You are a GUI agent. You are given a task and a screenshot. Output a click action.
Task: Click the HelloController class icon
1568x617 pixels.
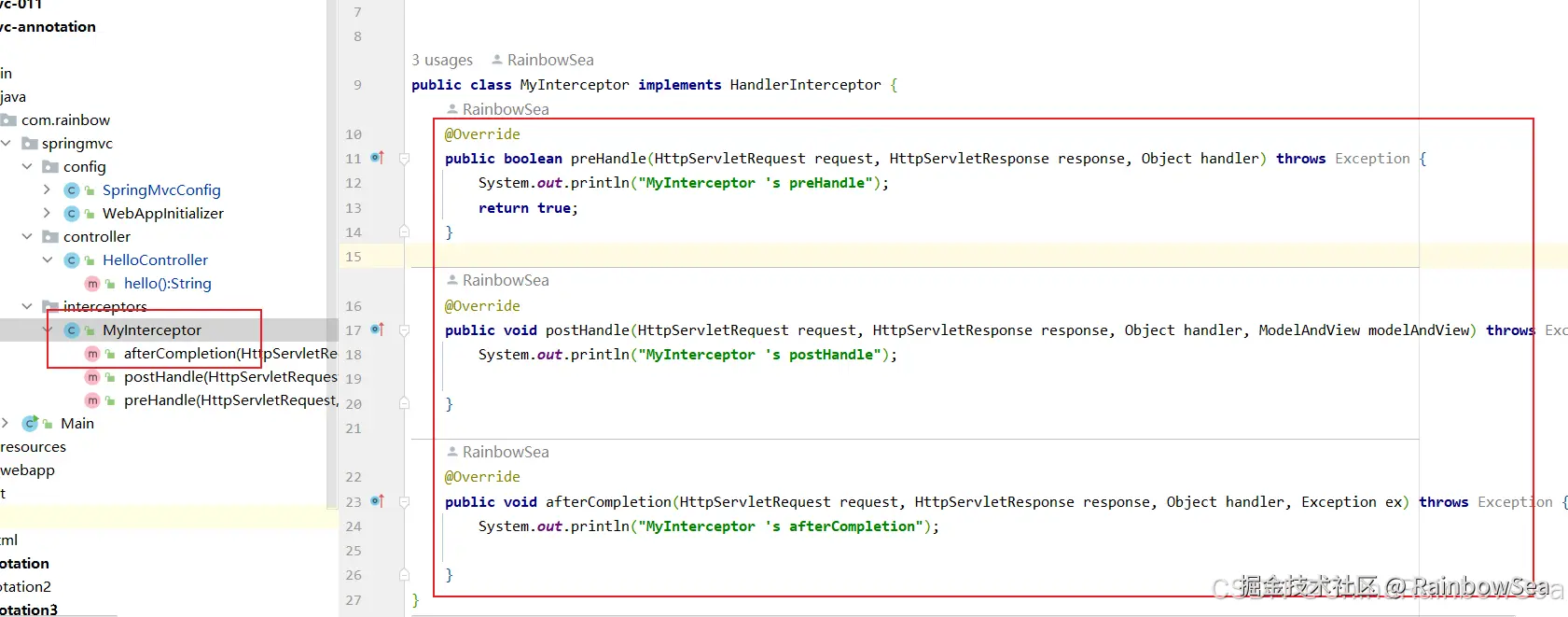[x=72, y=260]
